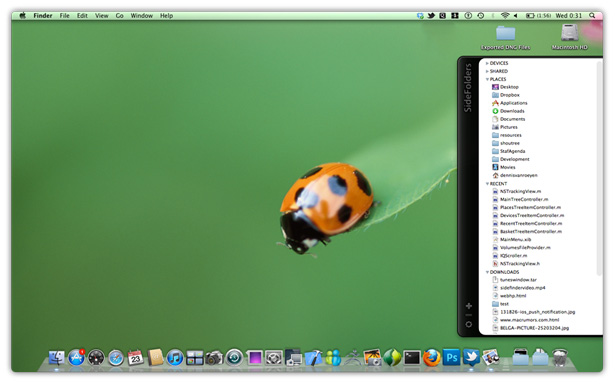Launch App Store from the Dock
Viewport: 615px width, 387px height.
tap(76, 358)
